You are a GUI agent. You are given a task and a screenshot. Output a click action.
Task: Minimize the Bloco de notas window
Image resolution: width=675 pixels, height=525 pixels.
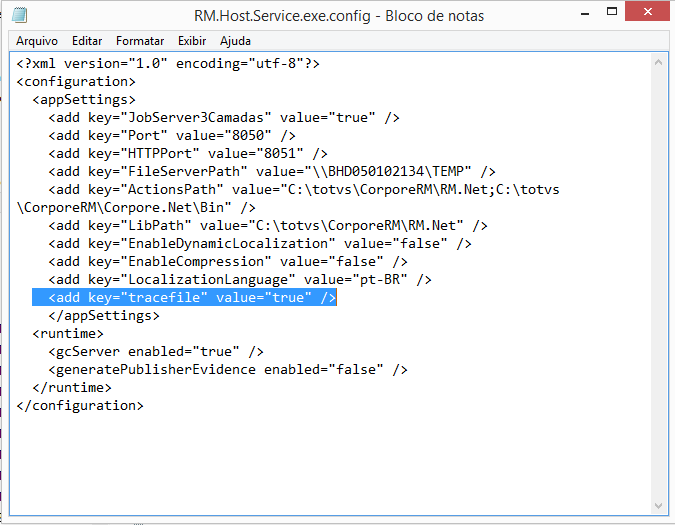click(x=585, y=13)
